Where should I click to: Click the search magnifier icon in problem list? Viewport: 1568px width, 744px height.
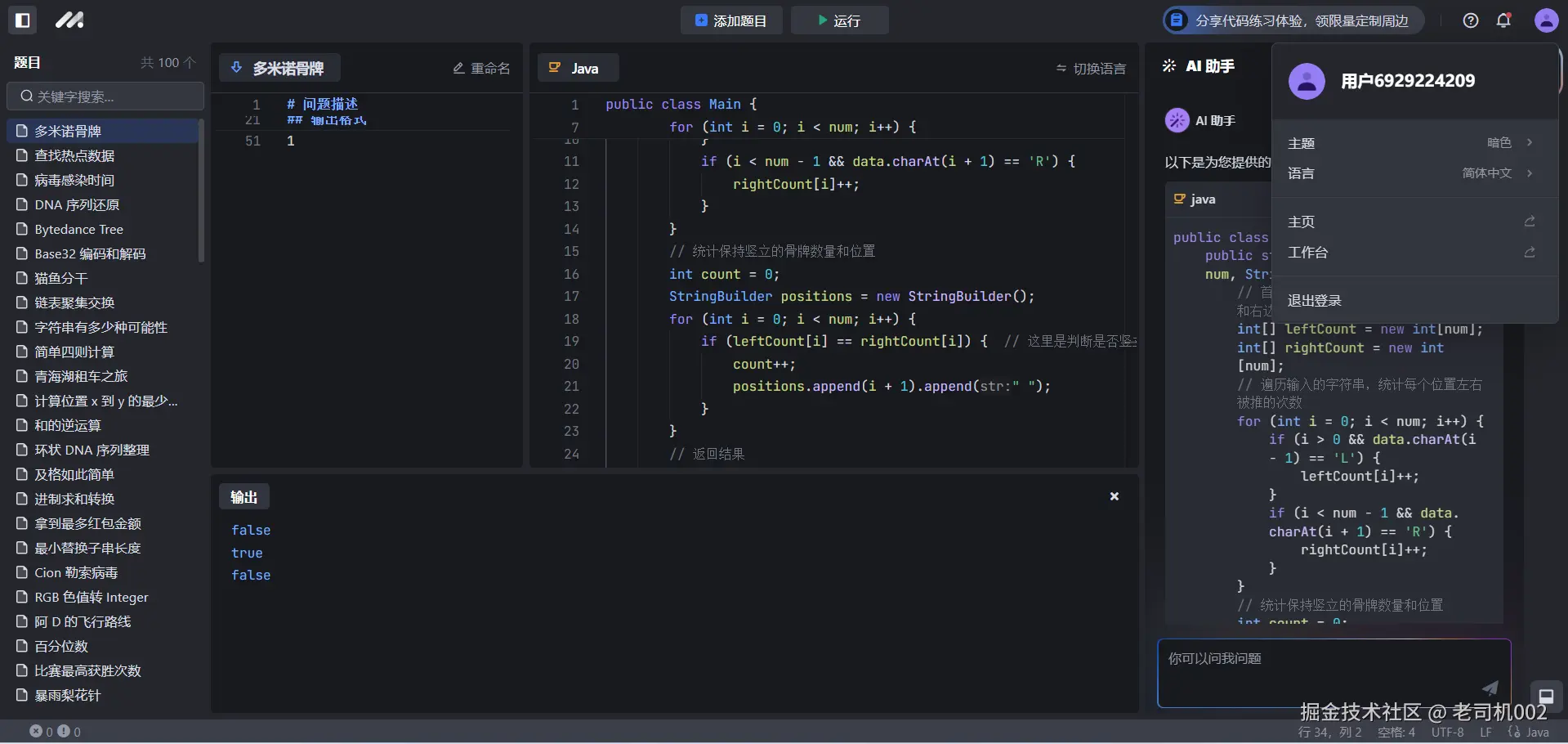(26, 96)
